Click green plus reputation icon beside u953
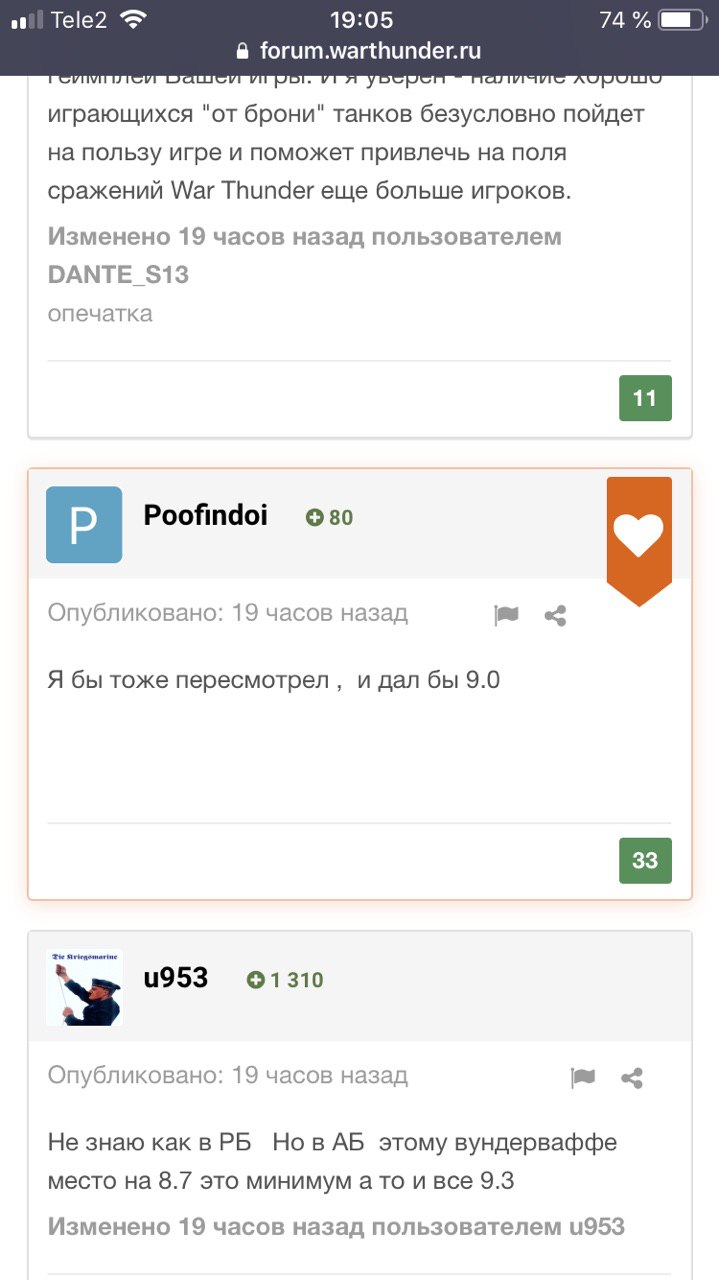The width and height of the screenshot is (719, 1280). (256, 981)
